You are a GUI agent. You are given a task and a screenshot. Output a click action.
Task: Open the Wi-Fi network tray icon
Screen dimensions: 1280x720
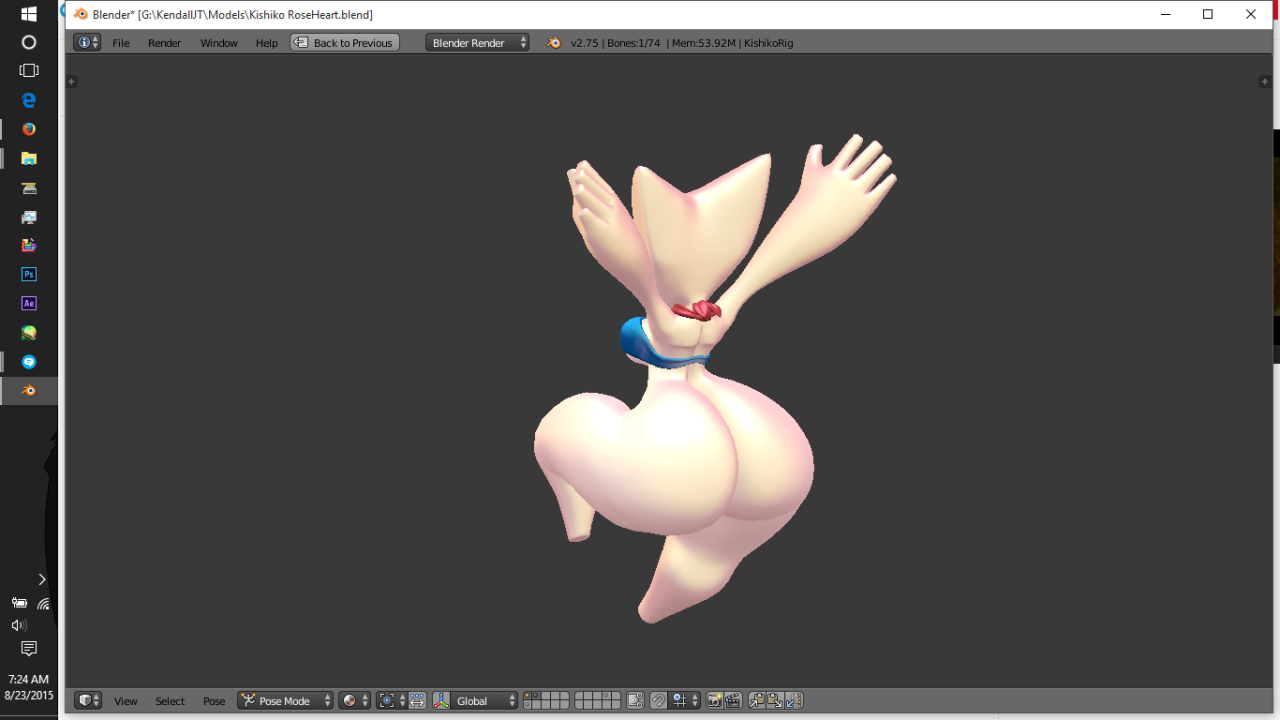(x=43, y=603)
